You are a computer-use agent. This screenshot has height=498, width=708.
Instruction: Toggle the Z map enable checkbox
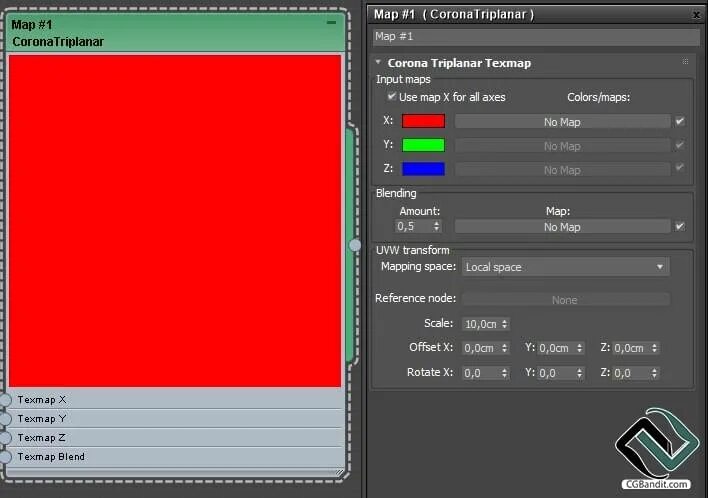click(x=680, y=168)
